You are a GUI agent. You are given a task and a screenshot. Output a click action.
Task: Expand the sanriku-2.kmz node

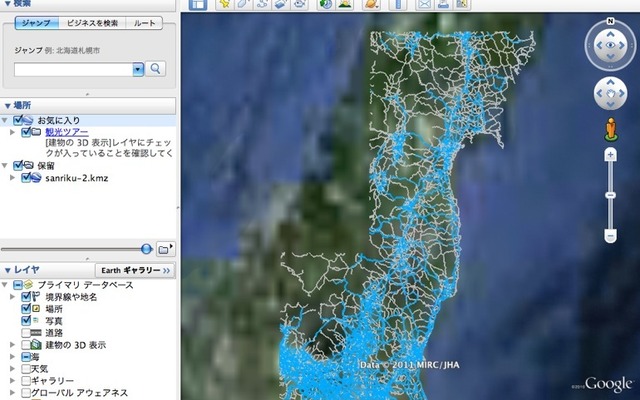tap(13, 178)
